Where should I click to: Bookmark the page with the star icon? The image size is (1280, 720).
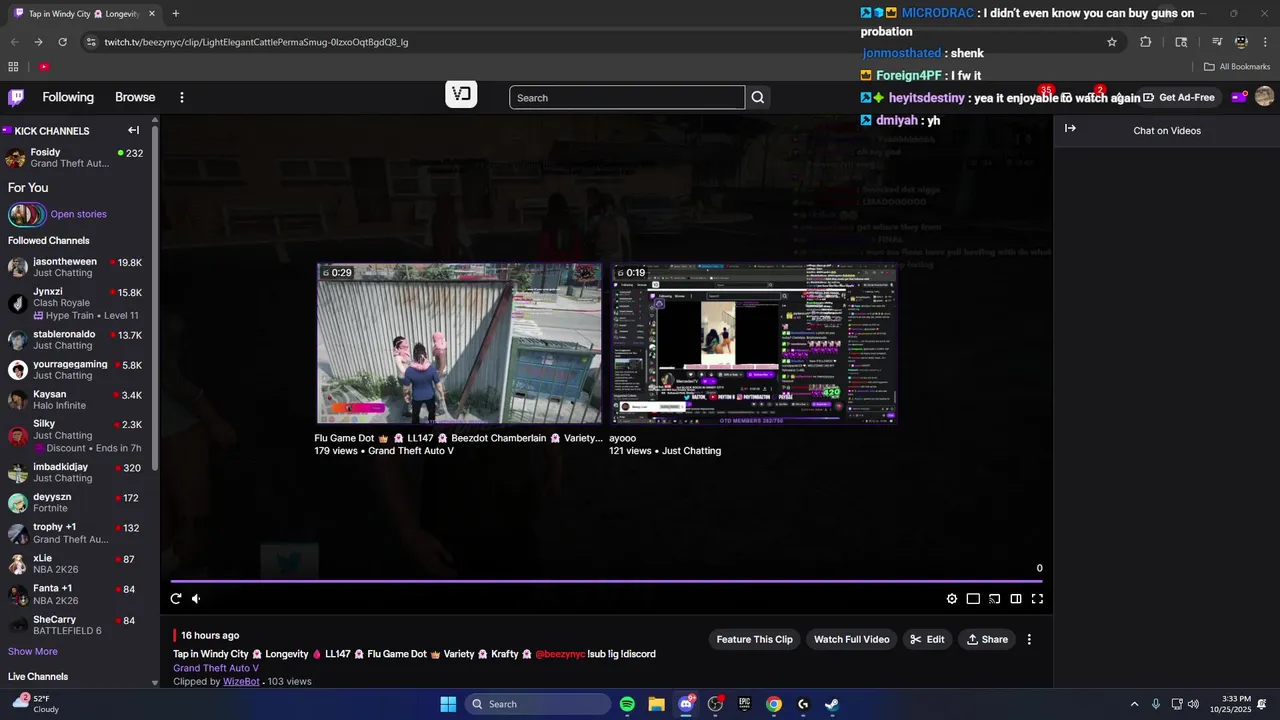tap(1112, 42)
